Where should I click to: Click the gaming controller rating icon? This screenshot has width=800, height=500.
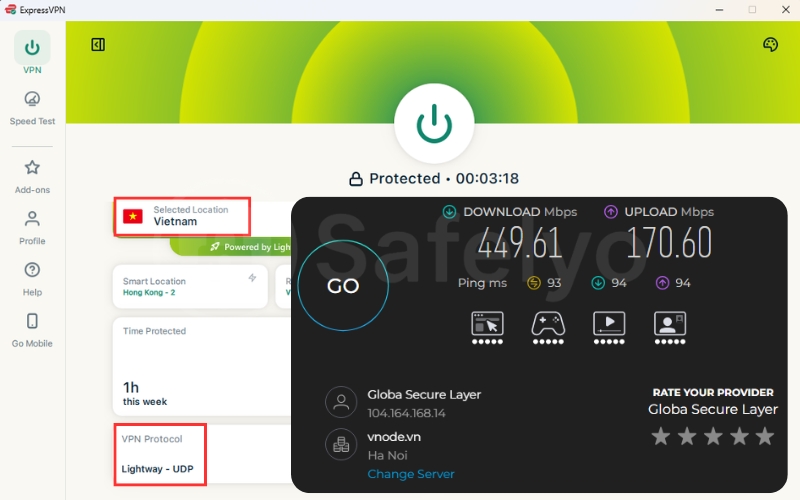pos(548,328)
